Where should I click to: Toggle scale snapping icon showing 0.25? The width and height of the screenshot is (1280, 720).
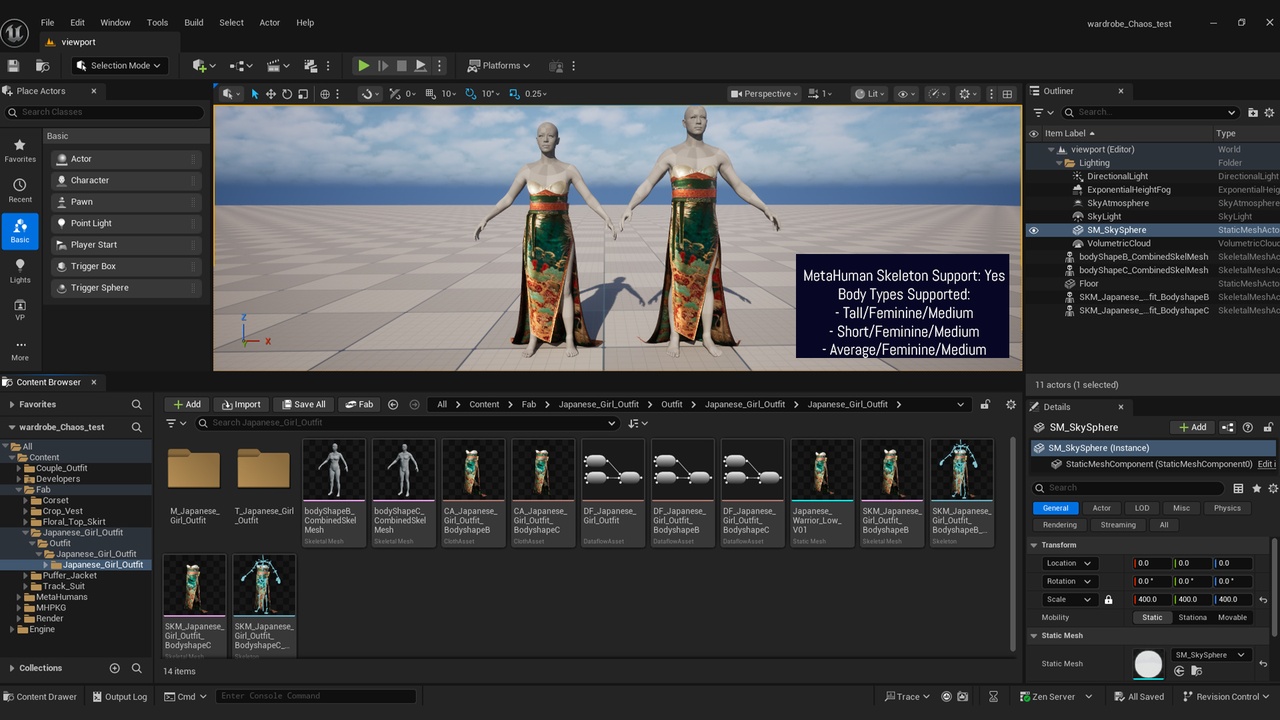(516, 94)
